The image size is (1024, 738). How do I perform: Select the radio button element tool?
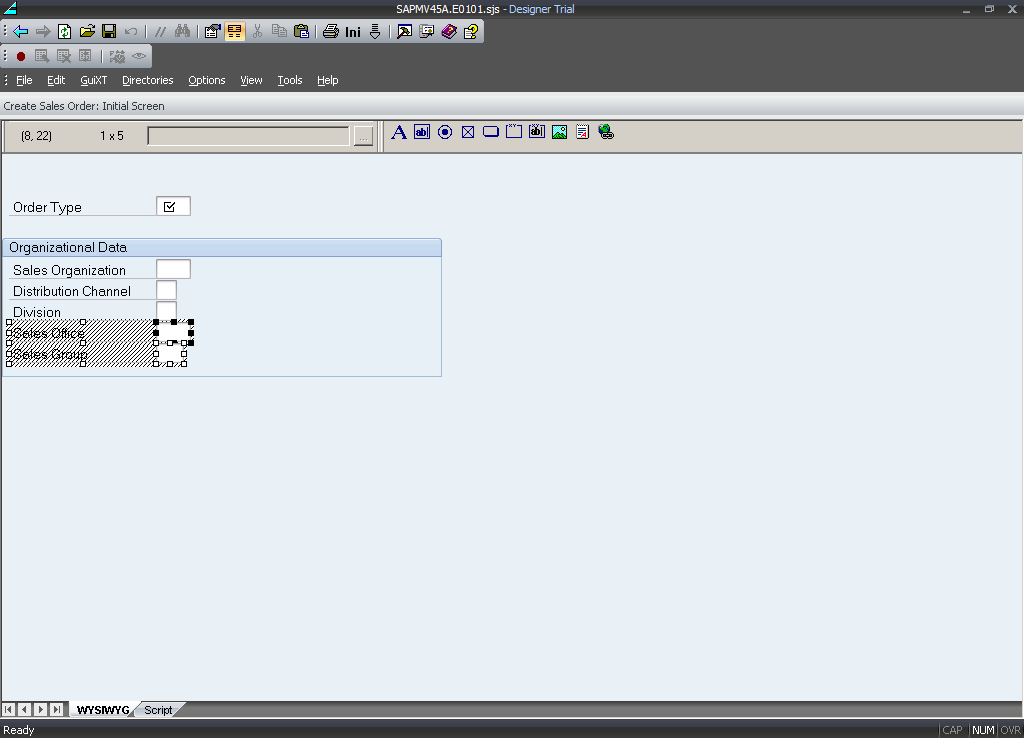(x=445, y=132)
